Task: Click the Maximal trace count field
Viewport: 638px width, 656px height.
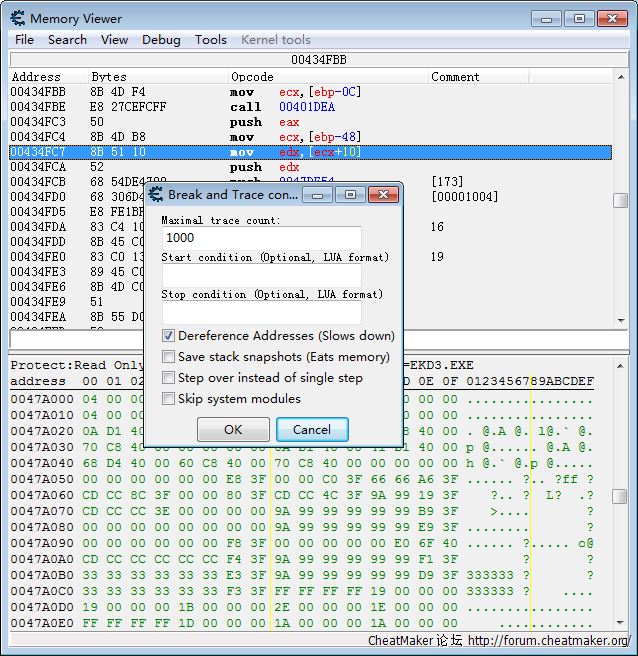Action: (x=260, y=238)
